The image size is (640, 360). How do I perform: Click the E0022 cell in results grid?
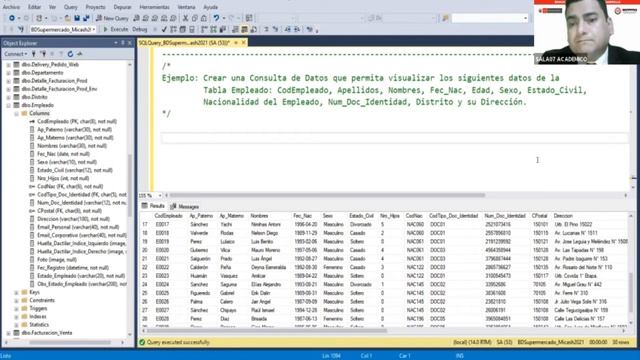[x=162, y=267]
